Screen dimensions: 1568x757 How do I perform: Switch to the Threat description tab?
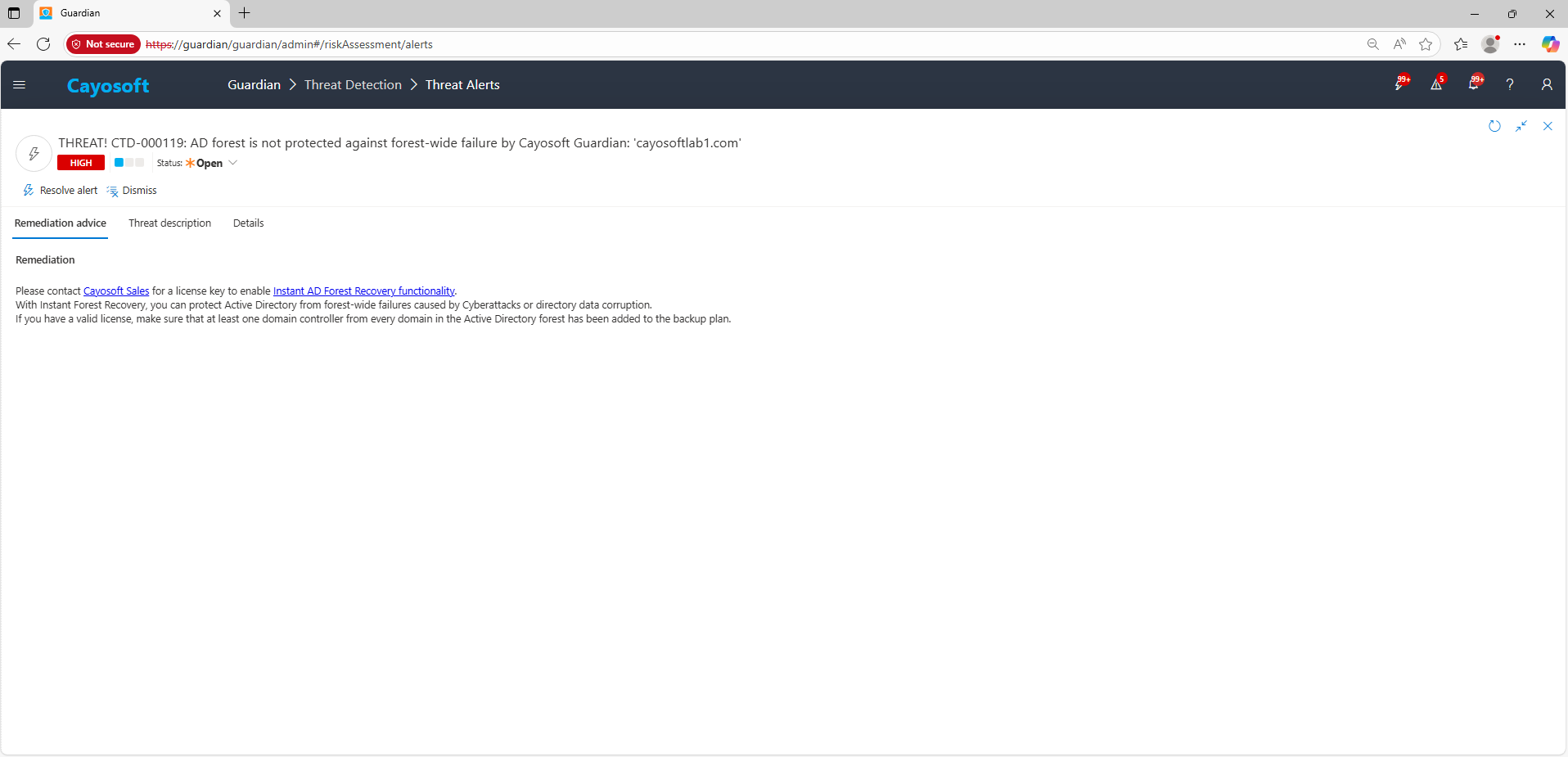coord(169,223)
